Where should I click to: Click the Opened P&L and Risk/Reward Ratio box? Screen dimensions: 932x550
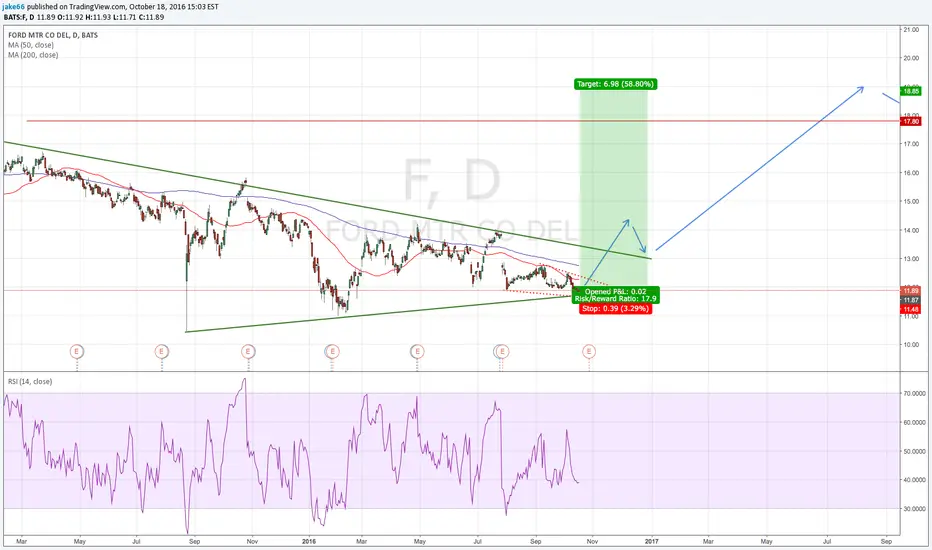[615, 295]
